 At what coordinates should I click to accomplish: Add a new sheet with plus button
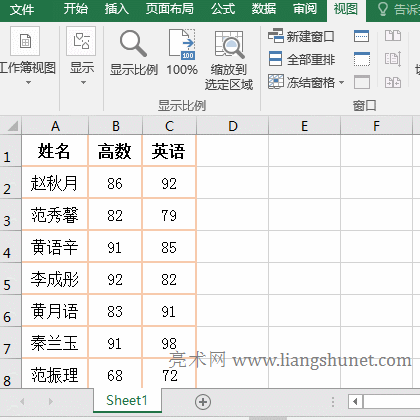click(203, 402)
